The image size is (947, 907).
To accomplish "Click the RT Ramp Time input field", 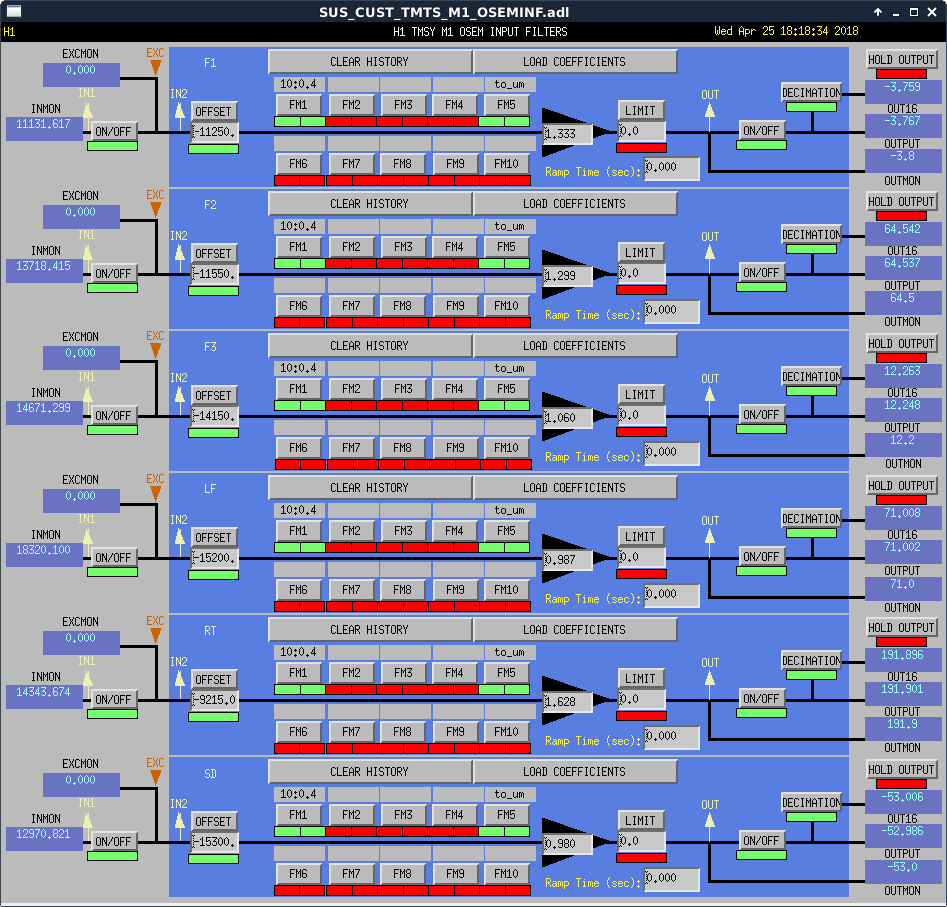I will click(x=672, y=736).
